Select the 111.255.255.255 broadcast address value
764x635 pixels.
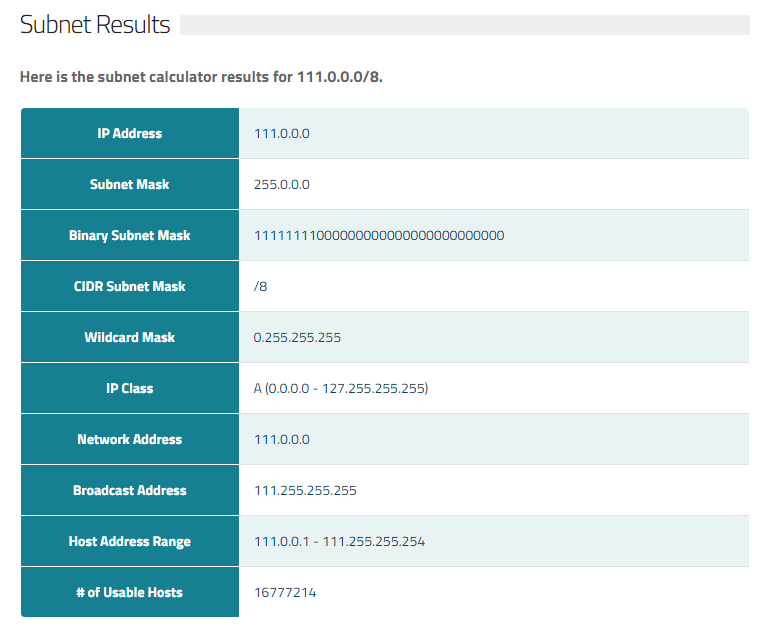coord(305,491)
